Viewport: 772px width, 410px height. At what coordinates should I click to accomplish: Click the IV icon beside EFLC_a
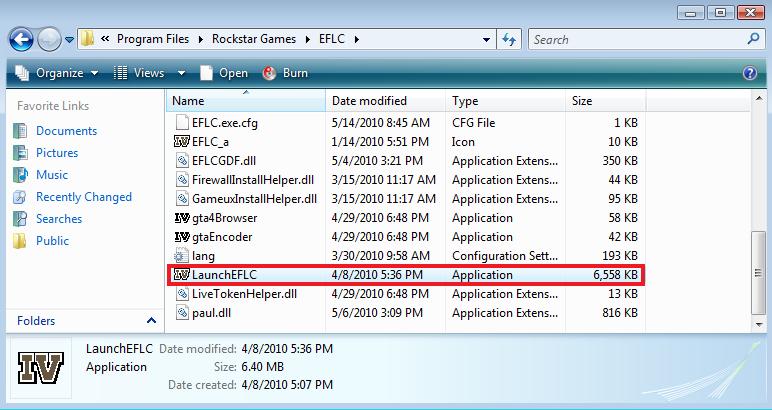[x=182, y=142]
